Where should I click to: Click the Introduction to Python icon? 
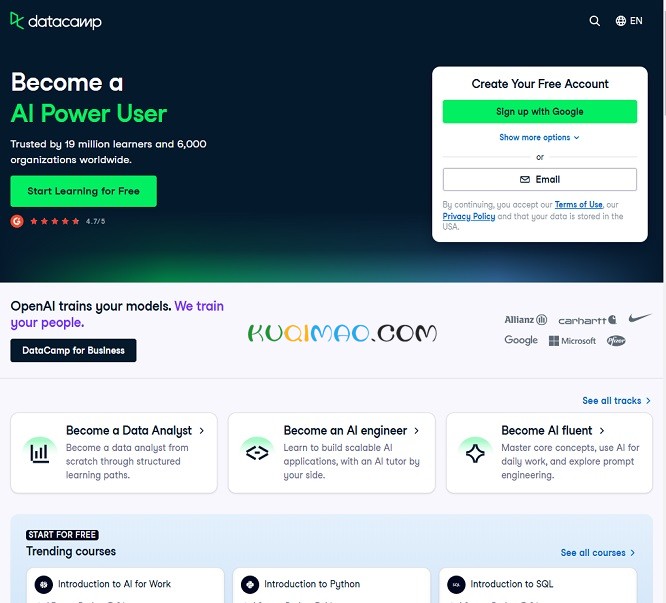250,584
